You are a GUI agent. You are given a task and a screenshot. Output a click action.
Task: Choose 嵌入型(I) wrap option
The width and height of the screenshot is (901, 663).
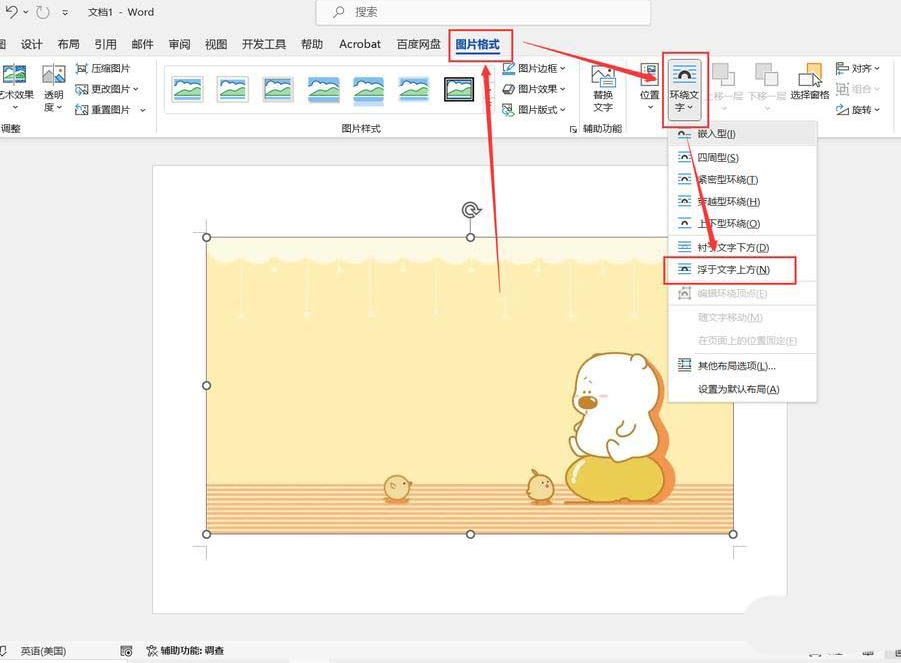point(742,134)
